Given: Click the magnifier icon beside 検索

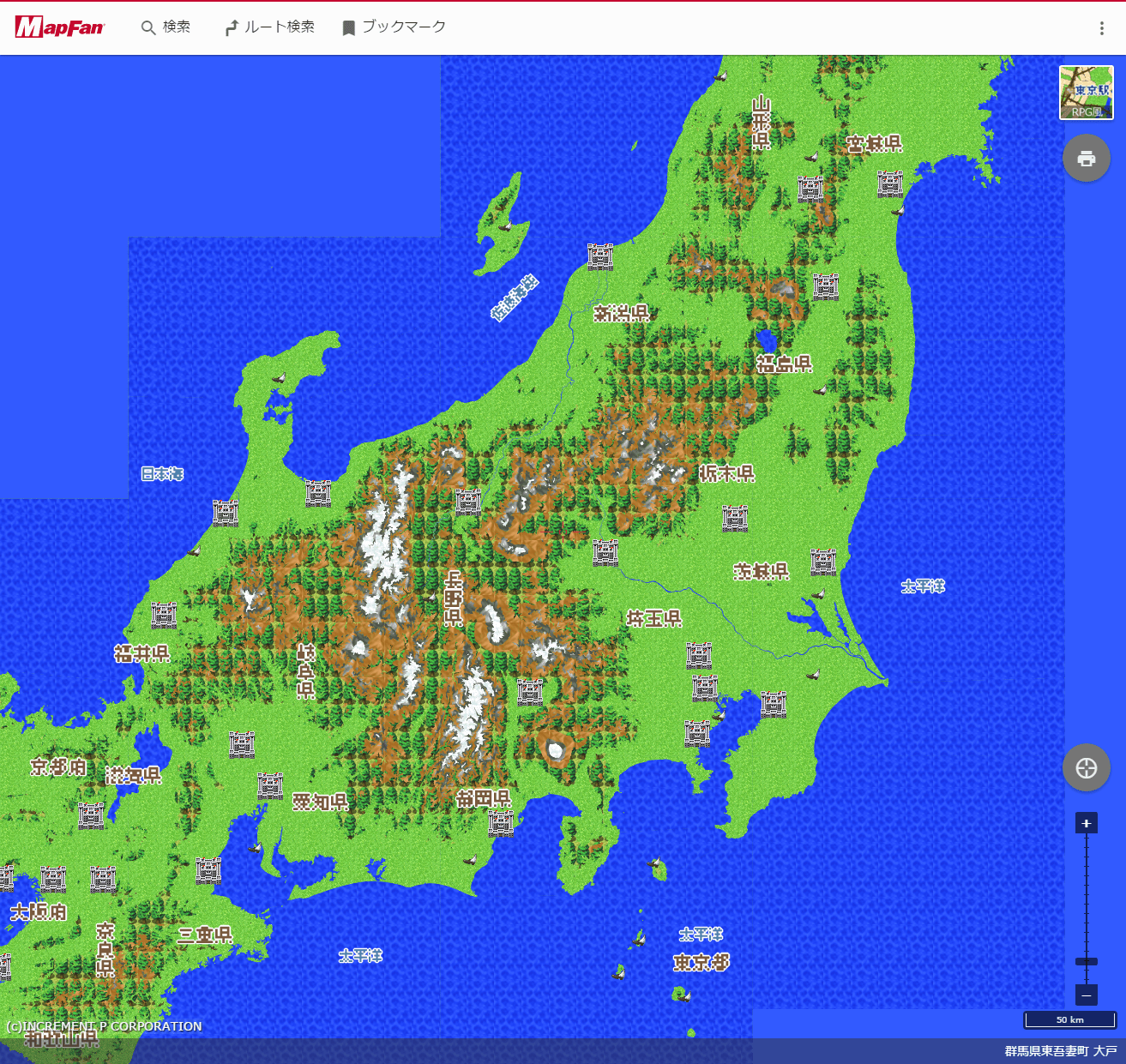Looking at the screenshot, I should [148, 27].
